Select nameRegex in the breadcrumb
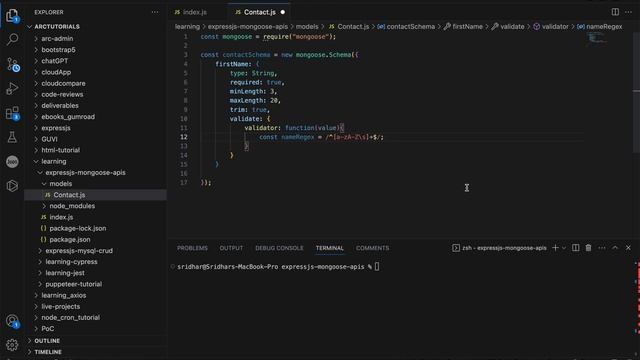The height and width of the screenshot is (360, 640). pos(600,27)
